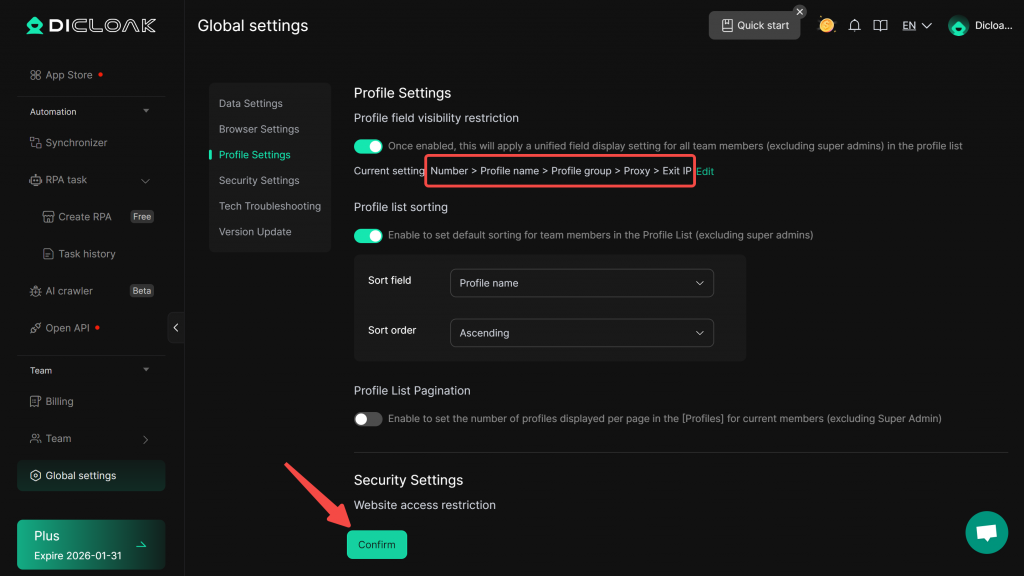Viewport: 1024px width, 576px height.
Task: Enable Profile List Pagination toggle
Action: [x=368, y=419]
